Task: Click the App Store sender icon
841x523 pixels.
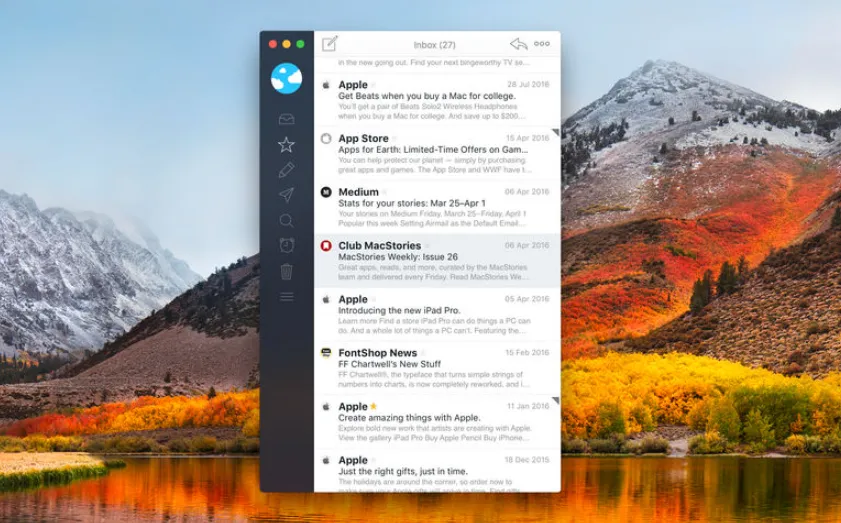Action: pos(326,138)
